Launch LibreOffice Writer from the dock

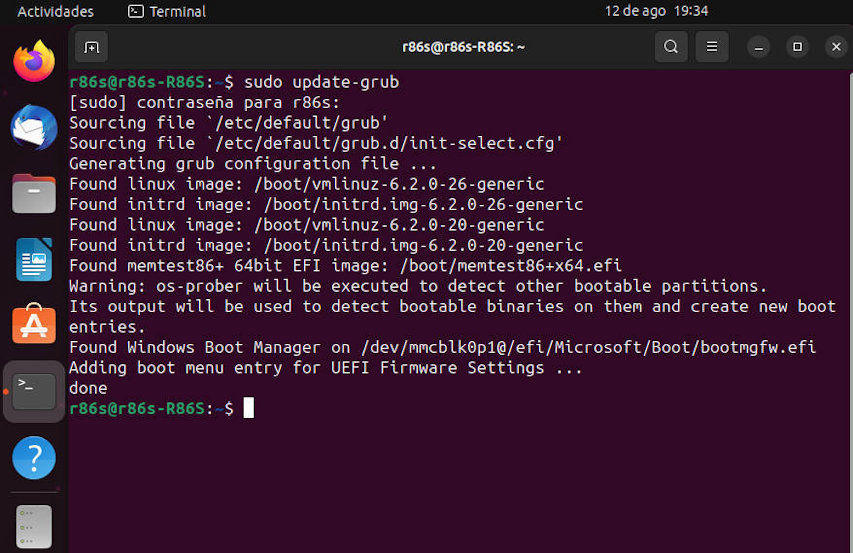(x=34, y=259)
